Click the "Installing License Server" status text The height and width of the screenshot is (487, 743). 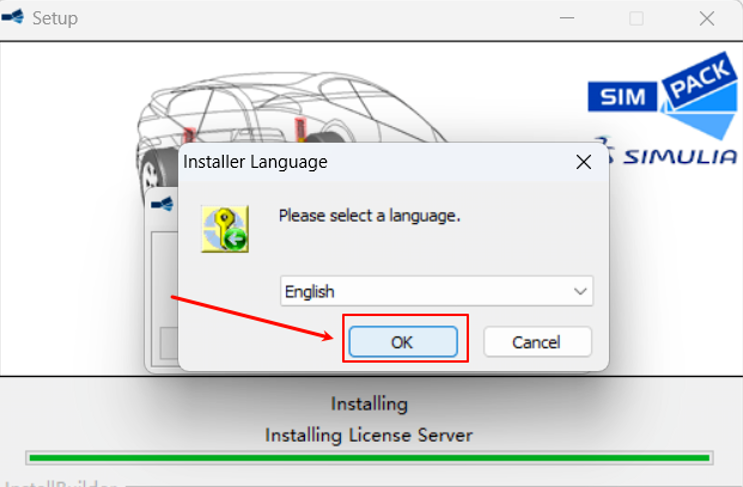click(x=368, y=435)
